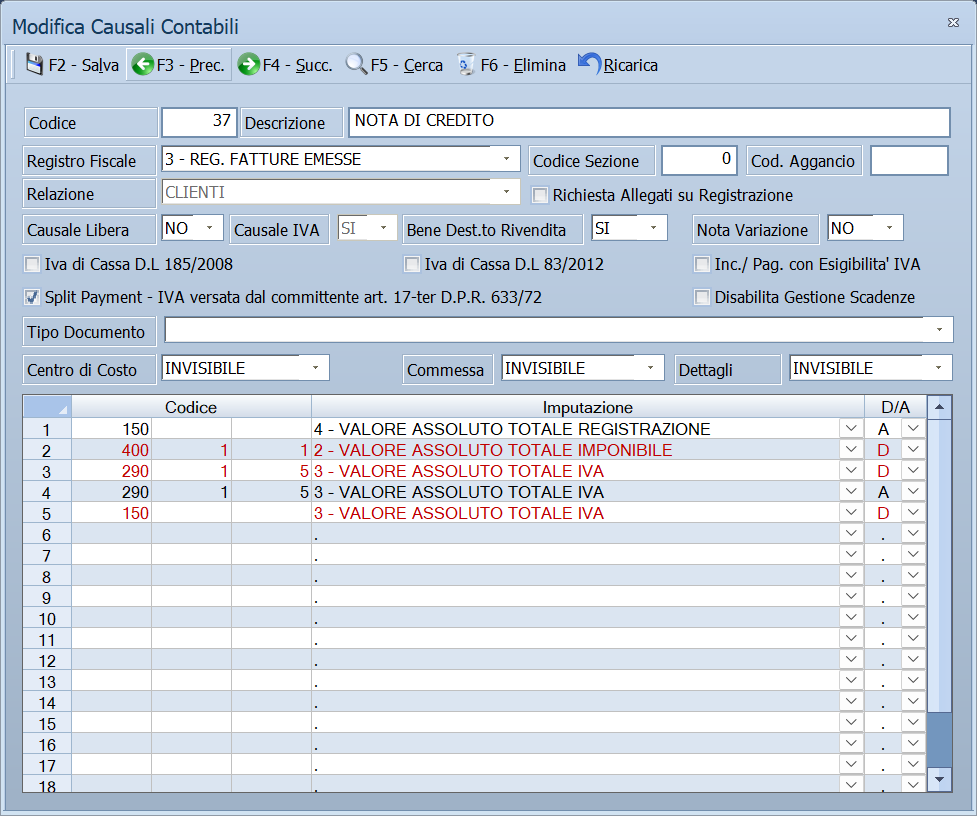Open Nota Variazione NO dropdown

pos(890,228)
